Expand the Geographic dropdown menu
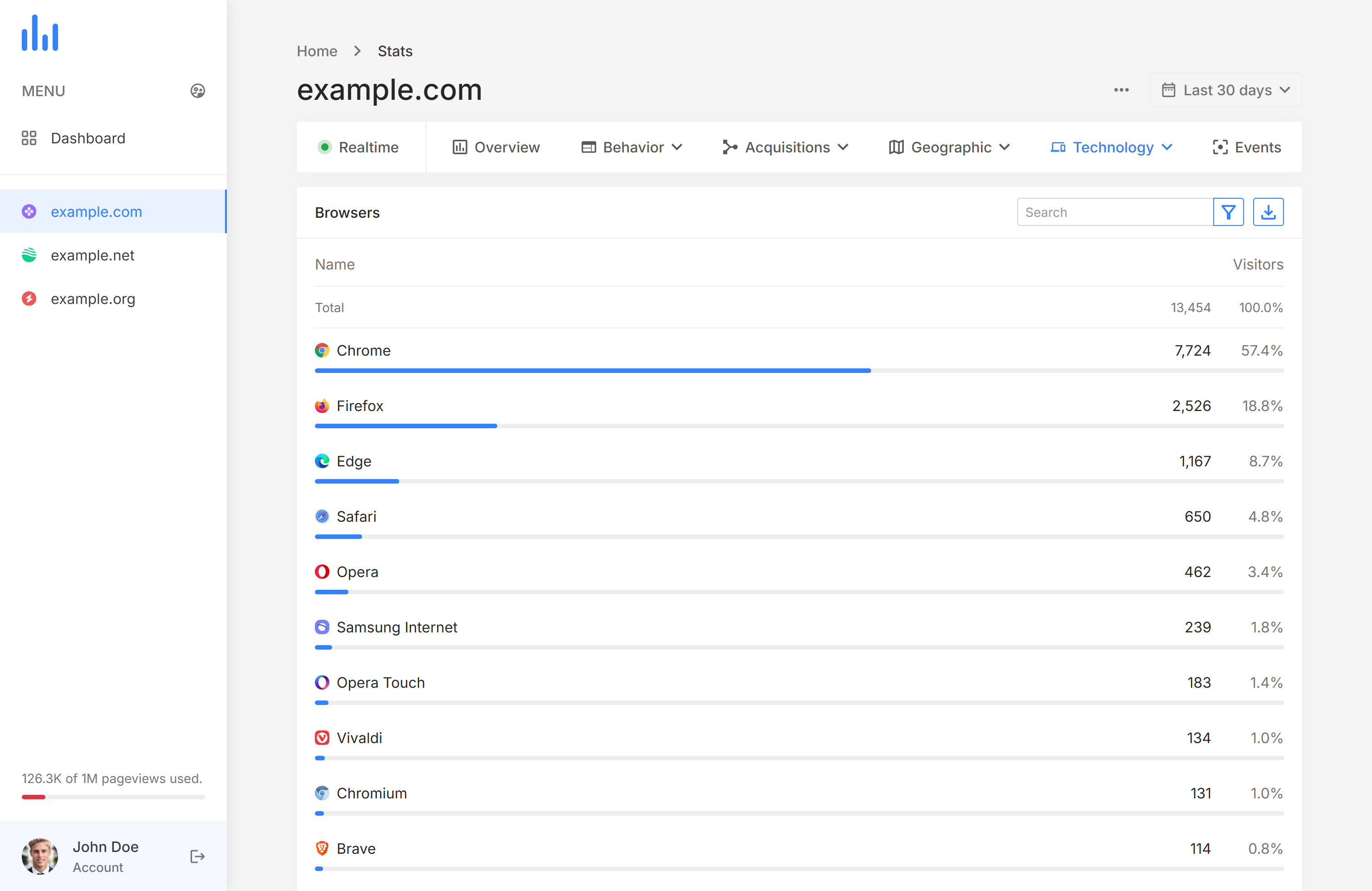Image resolution: width=1372 pixels, height=891 pixels. (950, 147)
